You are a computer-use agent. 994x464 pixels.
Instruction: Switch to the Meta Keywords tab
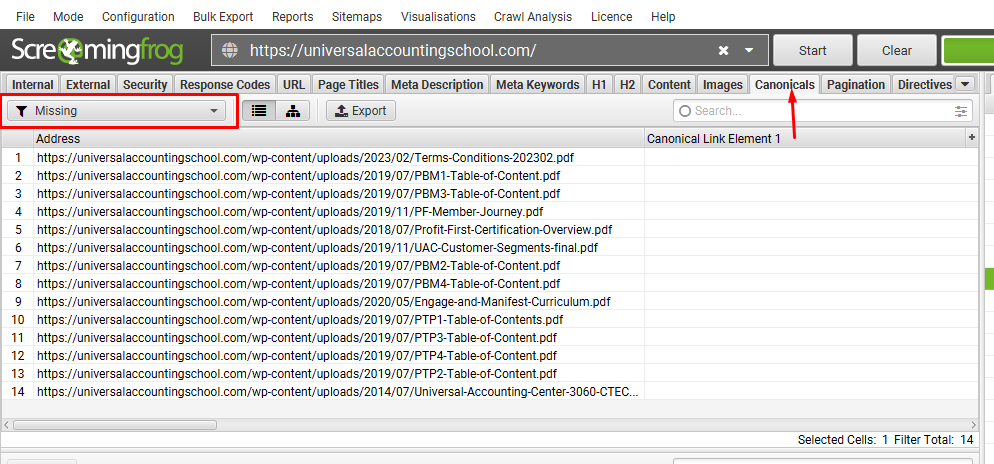pos(538,84)
